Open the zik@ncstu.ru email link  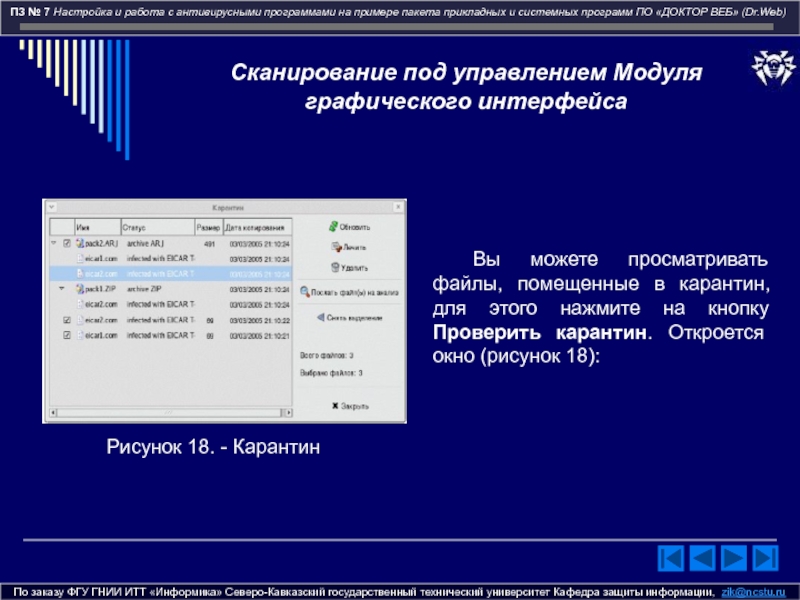click(x=754, y=592)
